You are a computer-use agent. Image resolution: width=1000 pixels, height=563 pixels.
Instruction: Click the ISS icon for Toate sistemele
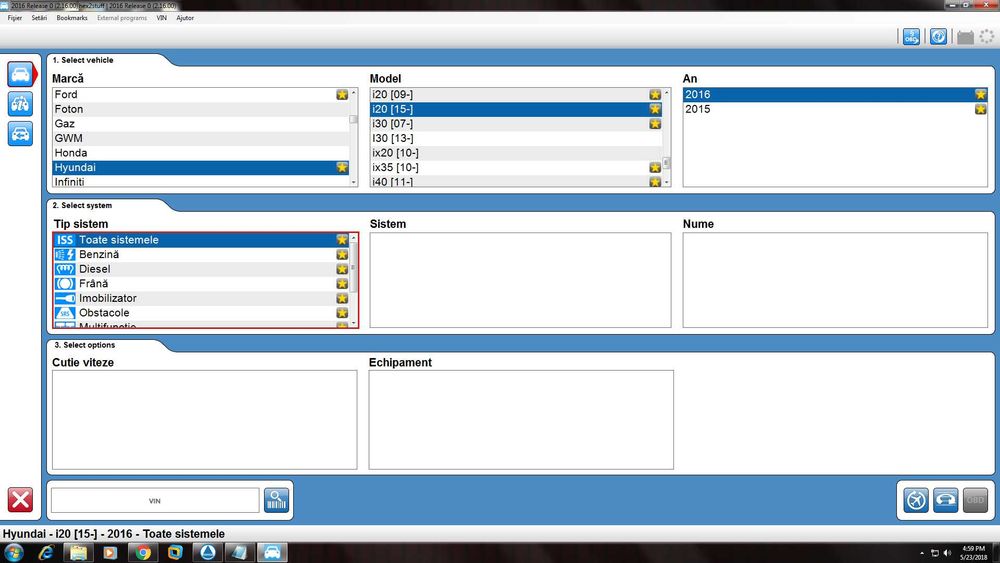click(65, 240)
